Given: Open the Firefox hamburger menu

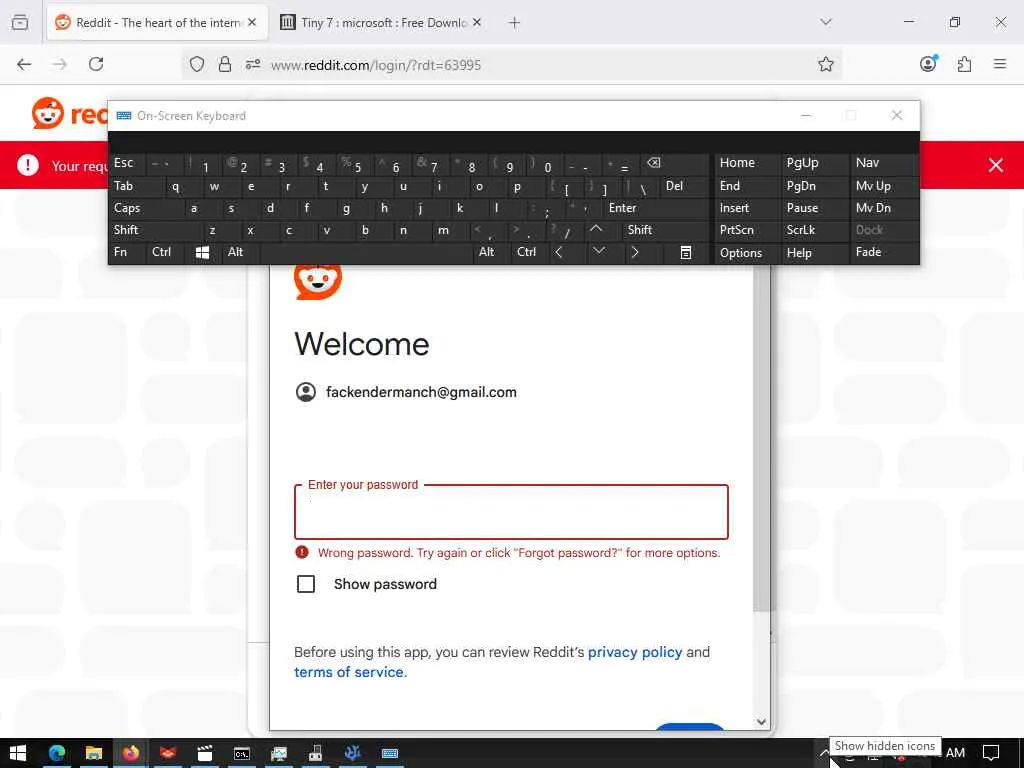Looking at the screenshot, I should [999, 64].
